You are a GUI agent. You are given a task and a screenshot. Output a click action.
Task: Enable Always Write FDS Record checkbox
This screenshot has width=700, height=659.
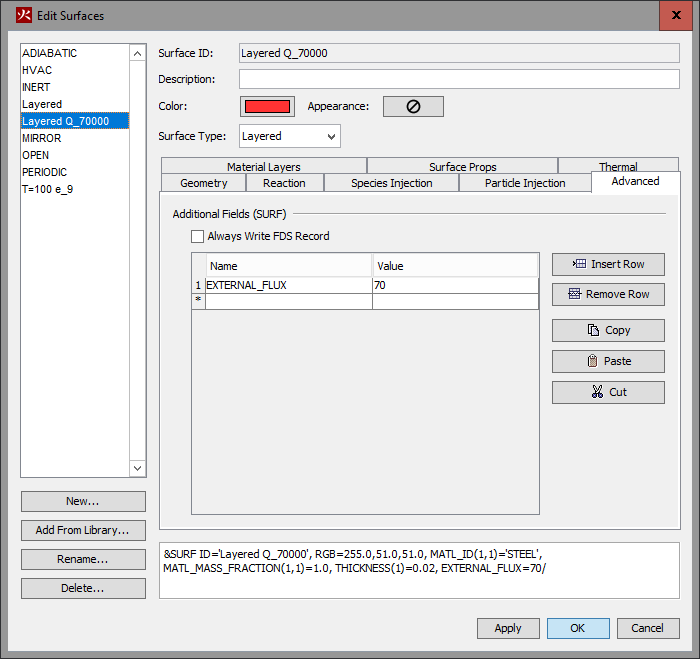coord(197,236)
